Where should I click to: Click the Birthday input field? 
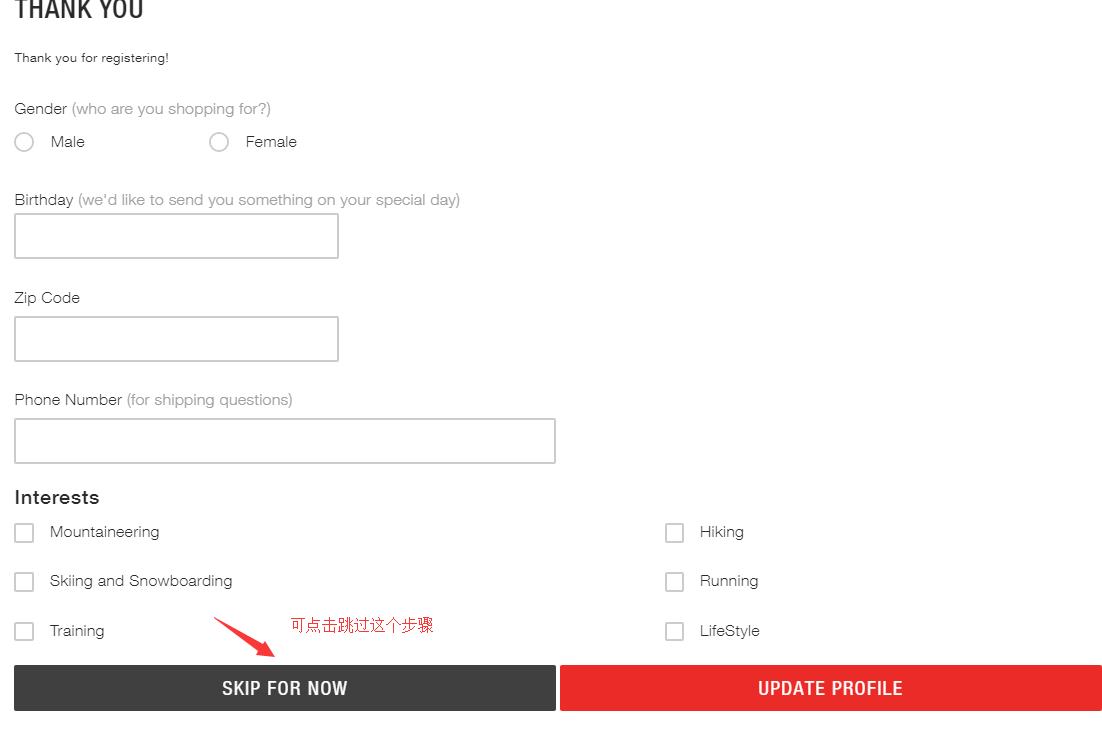(x=176, y=236)
